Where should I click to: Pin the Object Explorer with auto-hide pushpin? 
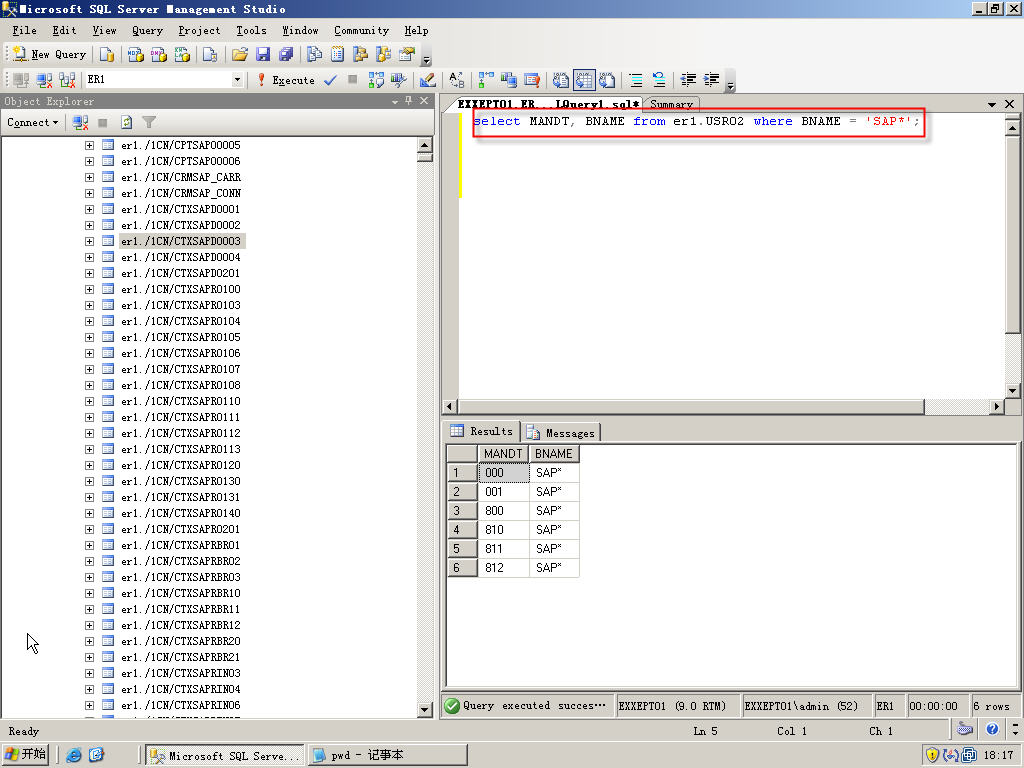click(409, 102)
